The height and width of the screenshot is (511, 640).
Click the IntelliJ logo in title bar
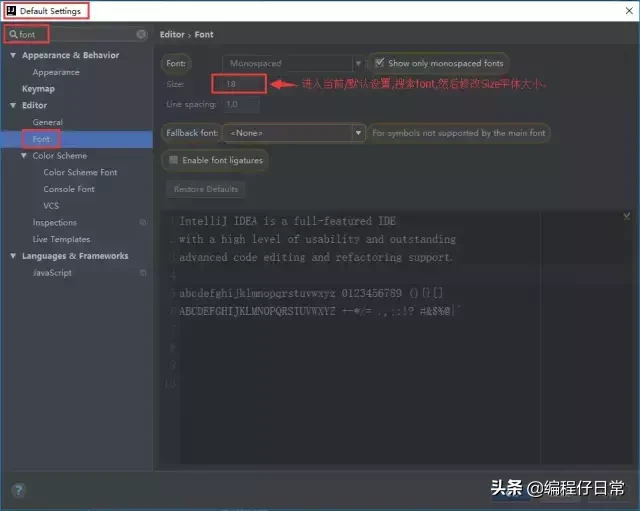coord(11,11)
